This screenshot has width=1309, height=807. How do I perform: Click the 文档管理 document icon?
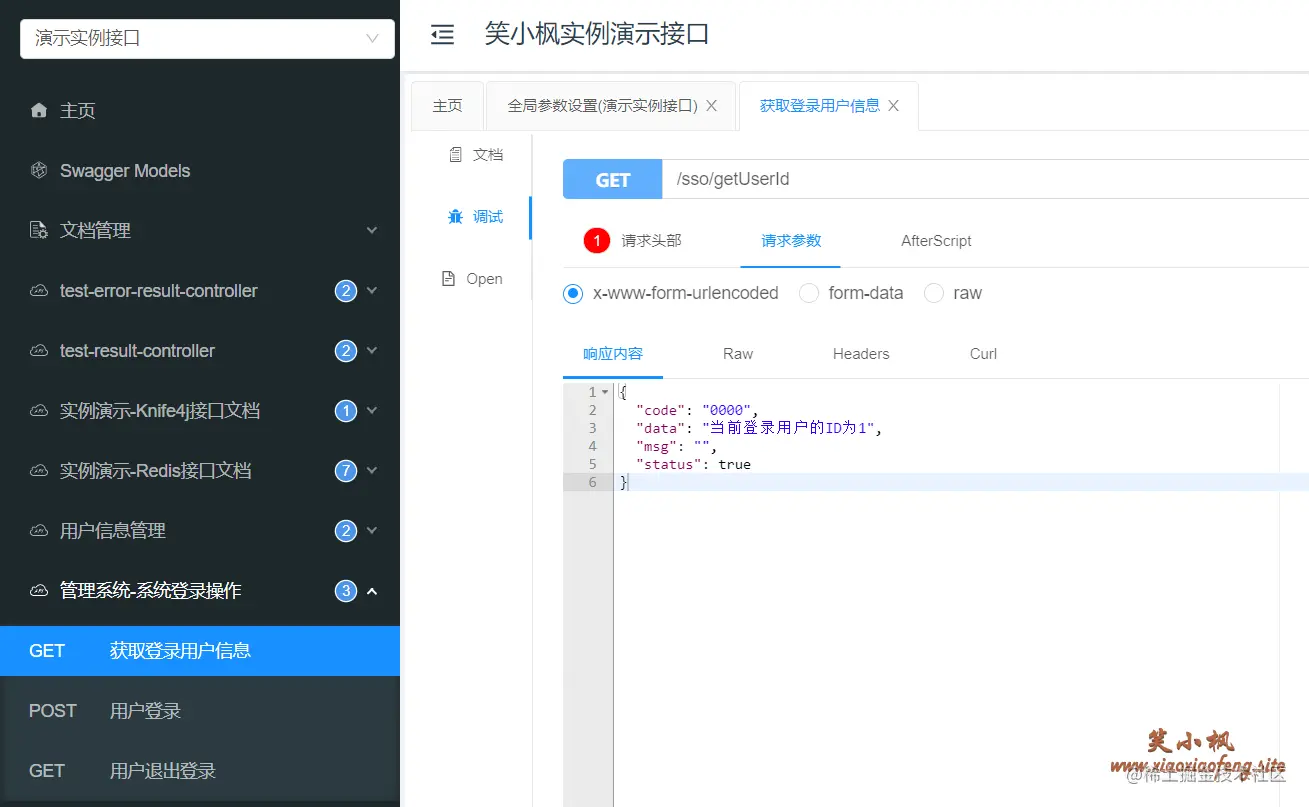pos(39,231)
